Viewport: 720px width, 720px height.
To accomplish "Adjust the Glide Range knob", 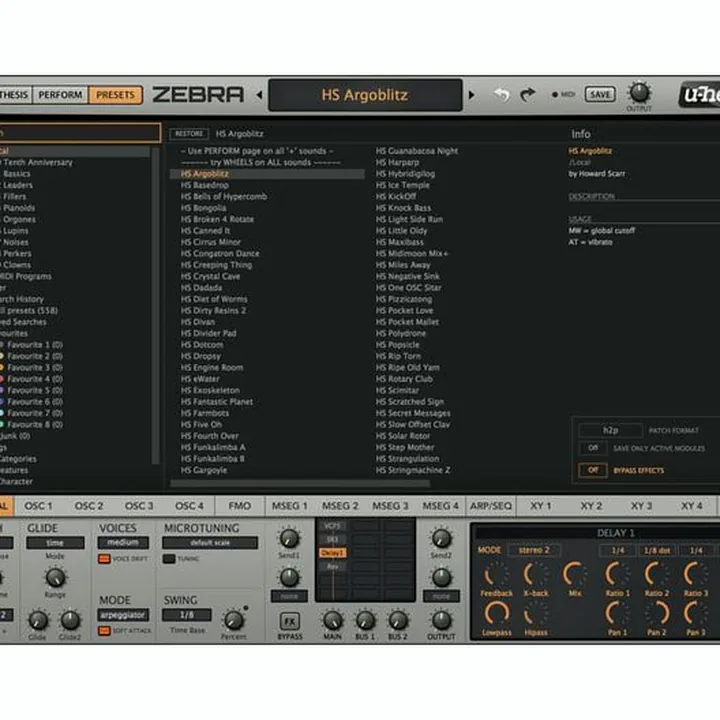I will click(x=55, y=578).
